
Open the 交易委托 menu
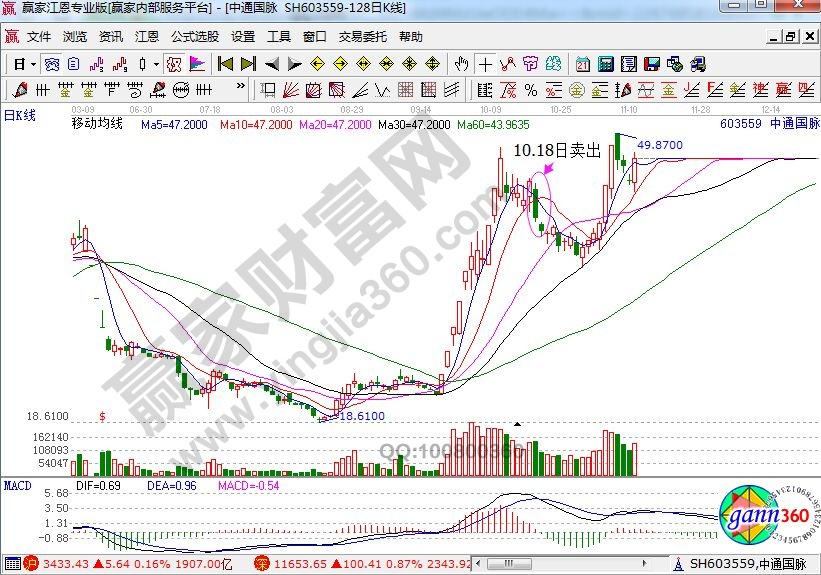(362, 37)
